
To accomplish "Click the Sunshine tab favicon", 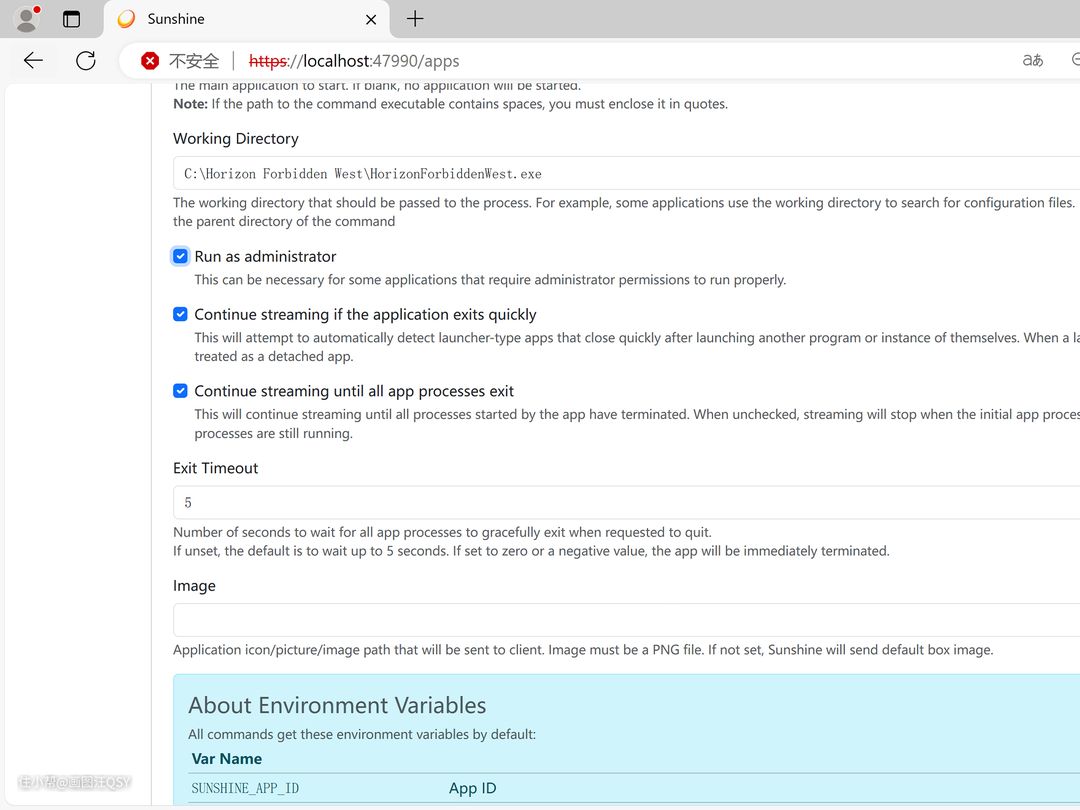I will 126,19.
